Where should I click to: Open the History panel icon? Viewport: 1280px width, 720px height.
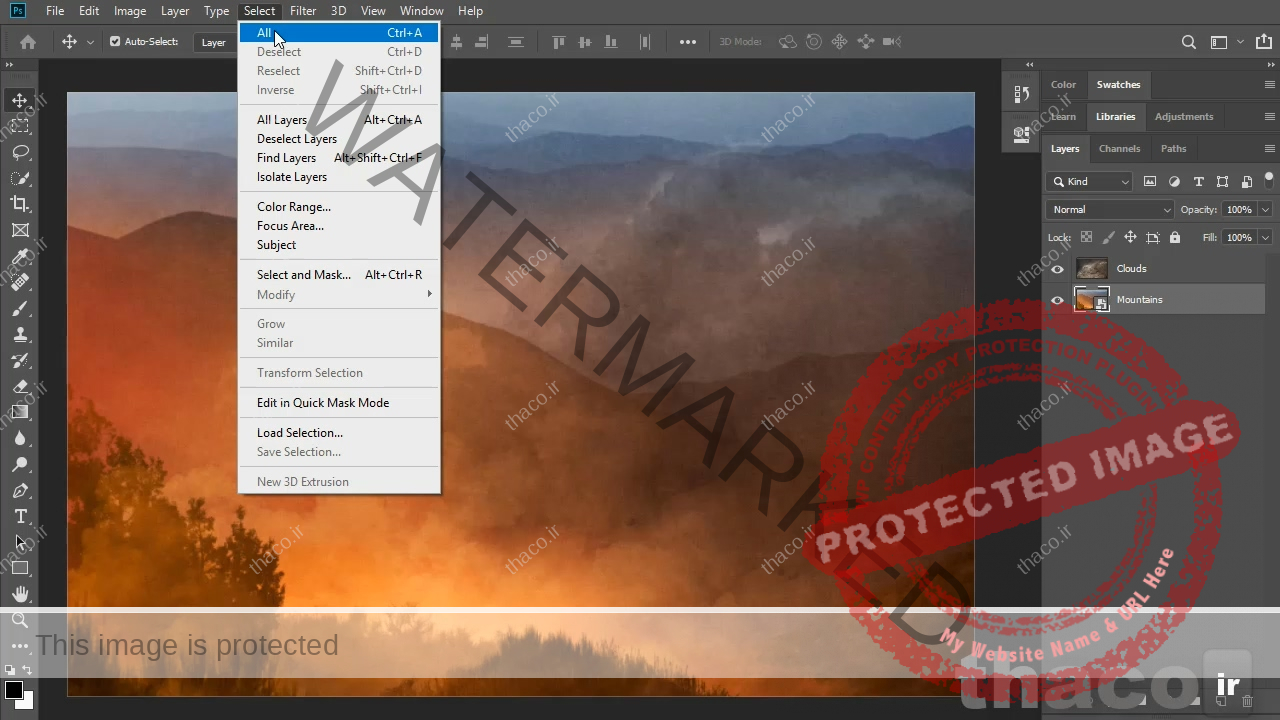tap(1021, 95)
